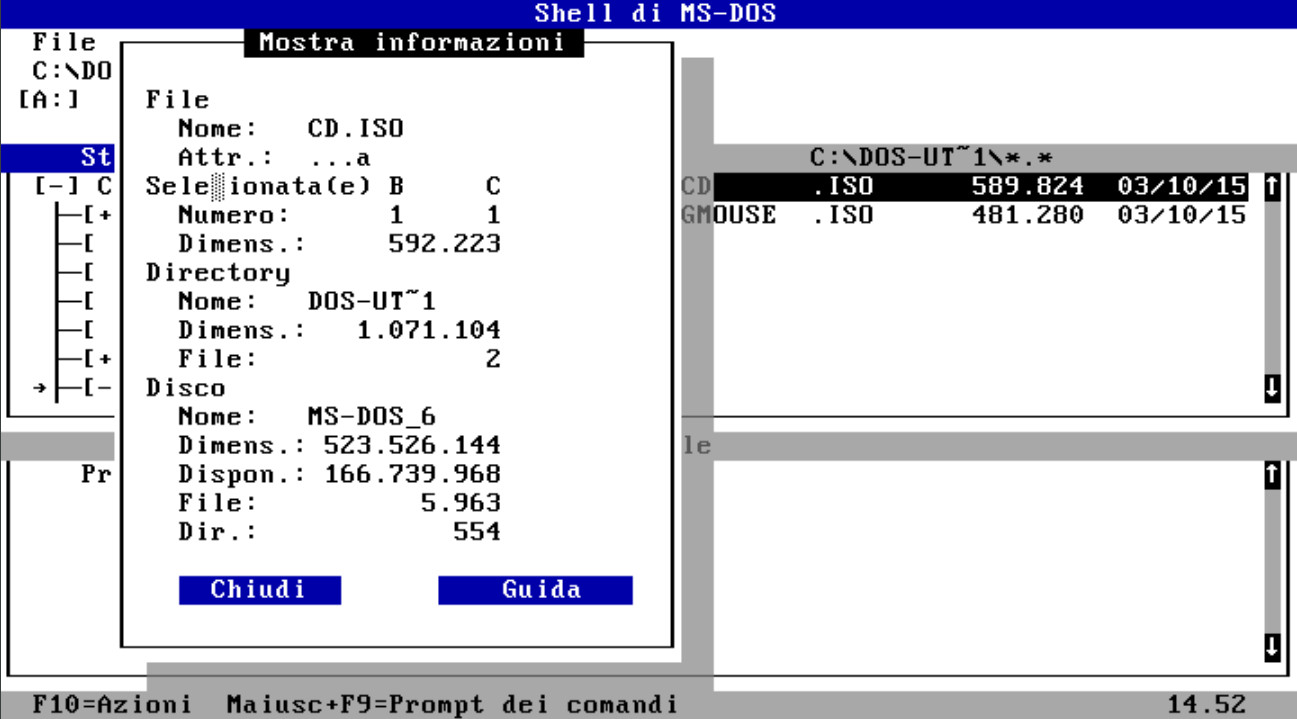Click disk name MS-DOS_6 in dialog

(x=371, y=417)
